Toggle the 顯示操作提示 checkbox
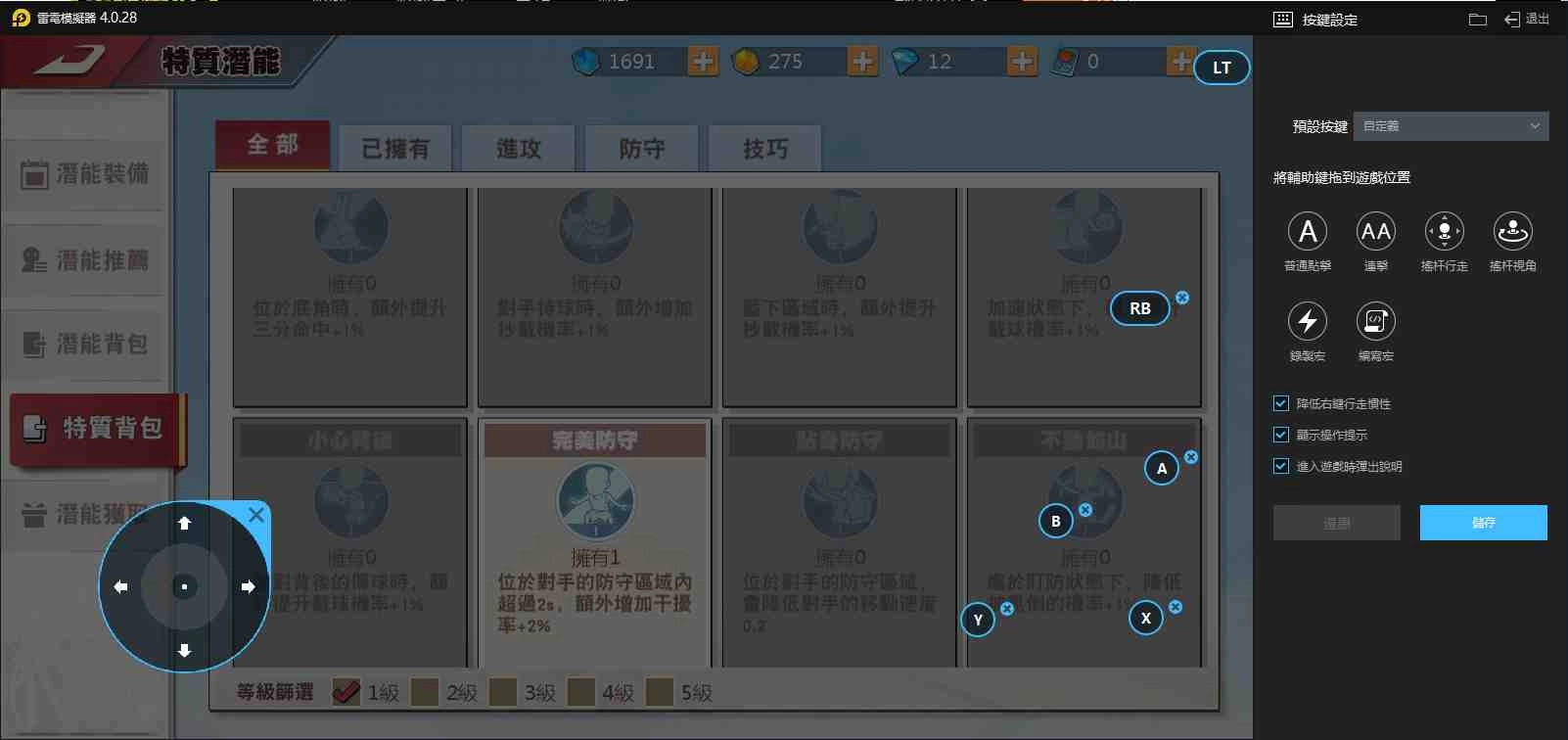This screenshot has width=1568, height=740. tap(1280, 435)
